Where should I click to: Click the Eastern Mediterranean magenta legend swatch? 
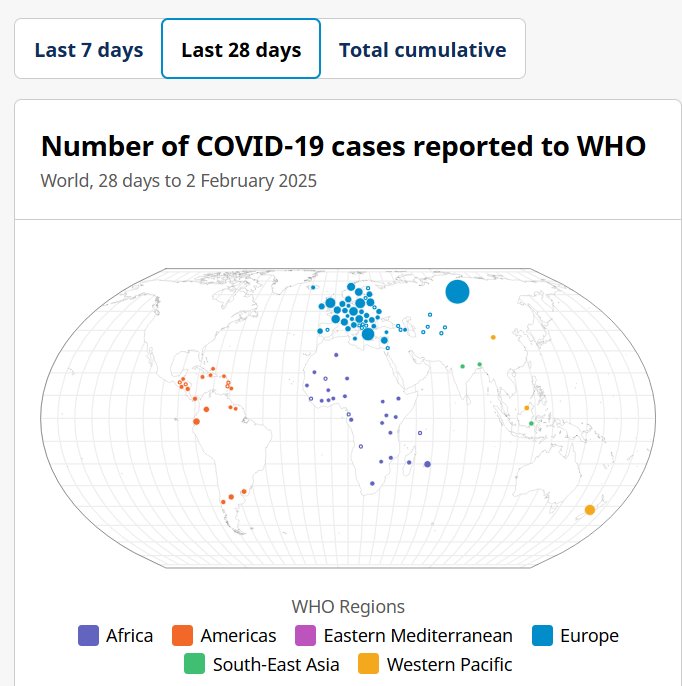pos(305,636)
